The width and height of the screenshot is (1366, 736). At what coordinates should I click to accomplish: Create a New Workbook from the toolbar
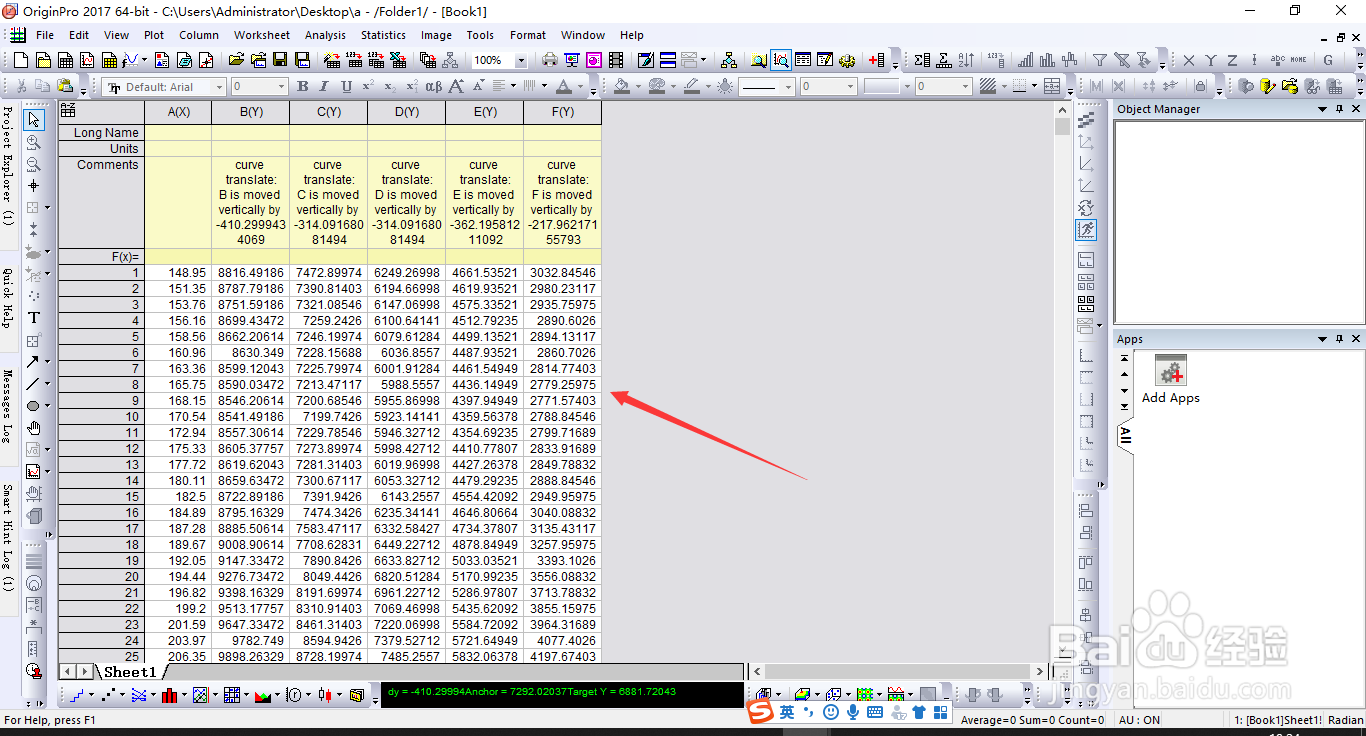pos(65,60)
